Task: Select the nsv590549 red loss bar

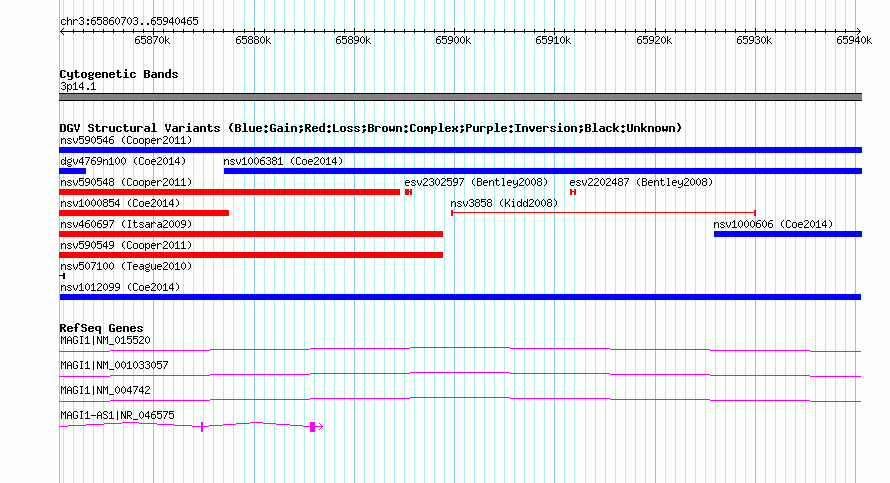Action: point(251,255)
